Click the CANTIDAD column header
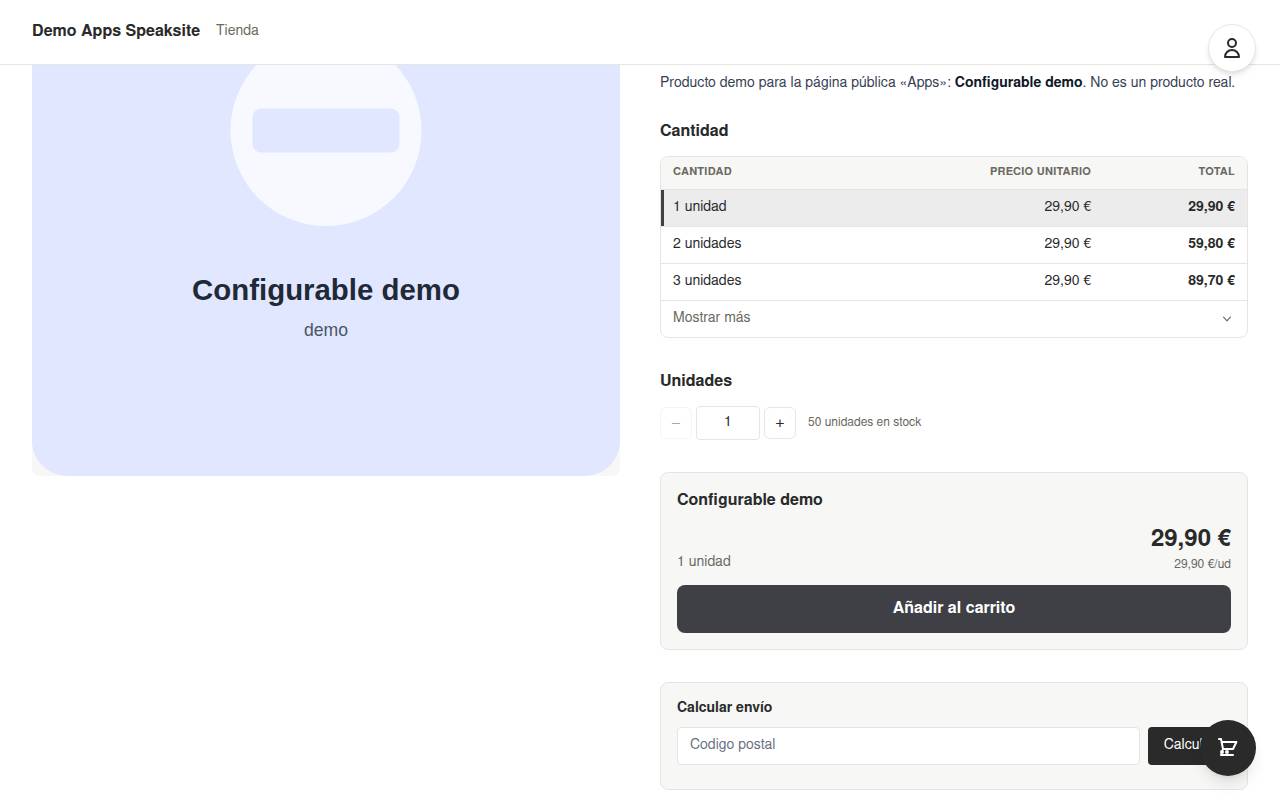This screenshot has width=1280, height=800. (x=702, y=171)
